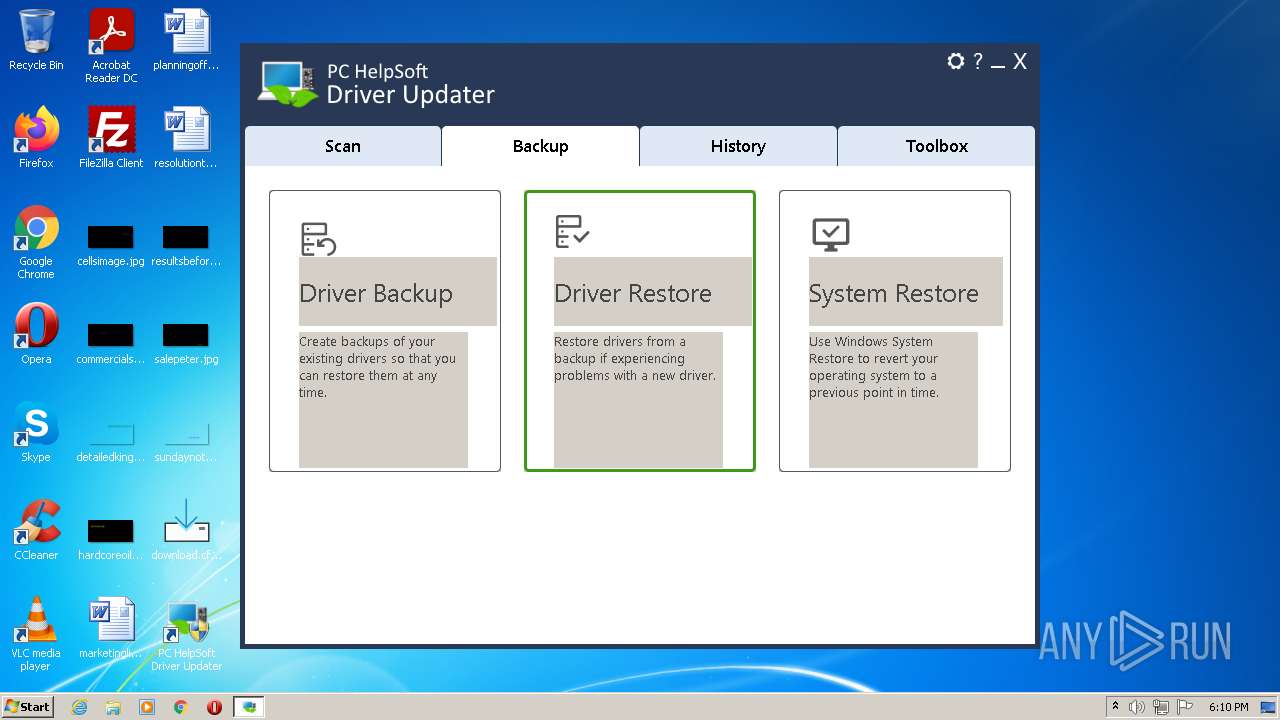Select the commercials desktop image file
The width and height of the screenshot is (1280, 720).
pos(111,344)
